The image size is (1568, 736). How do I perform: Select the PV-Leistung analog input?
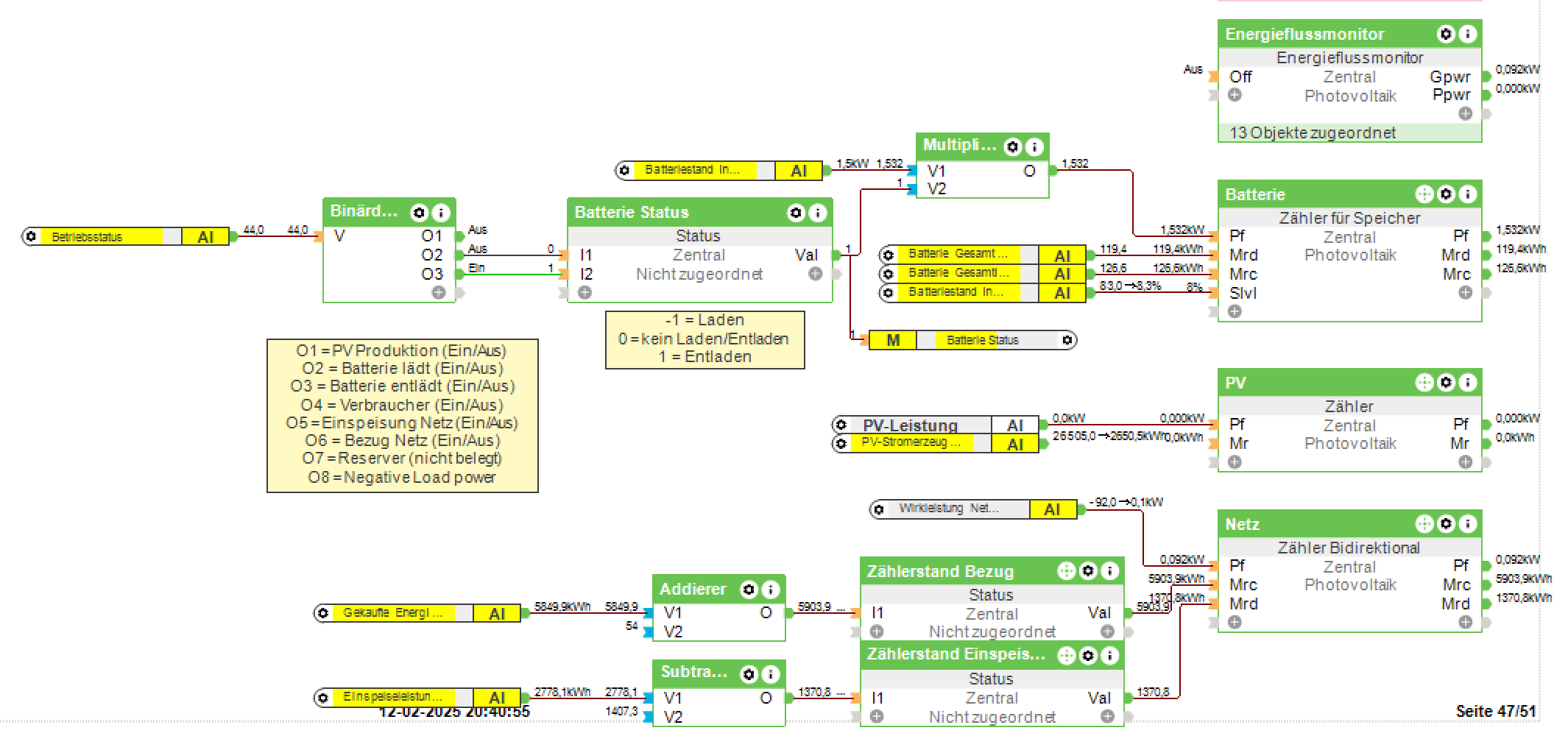(935, 425)
